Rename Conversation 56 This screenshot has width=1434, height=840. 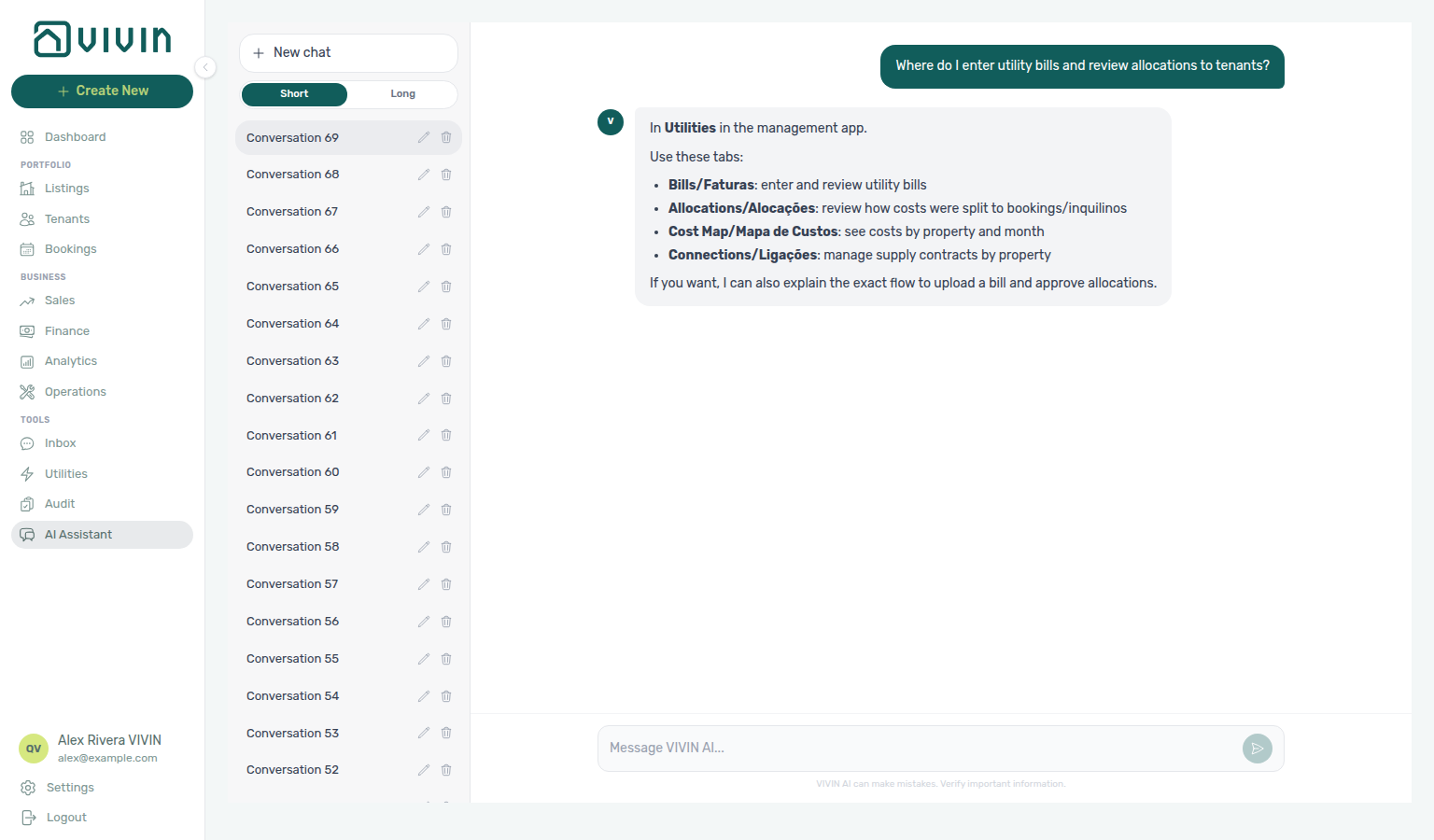pyautogui.click(x=424, y=622)
